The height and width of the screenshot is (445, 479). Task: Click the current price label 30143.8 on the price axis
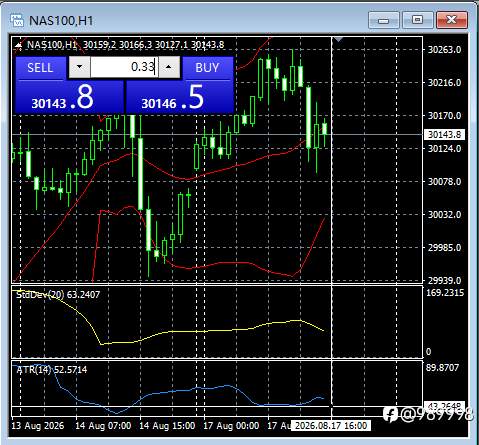pyautogui.click(x=444, y=135)
